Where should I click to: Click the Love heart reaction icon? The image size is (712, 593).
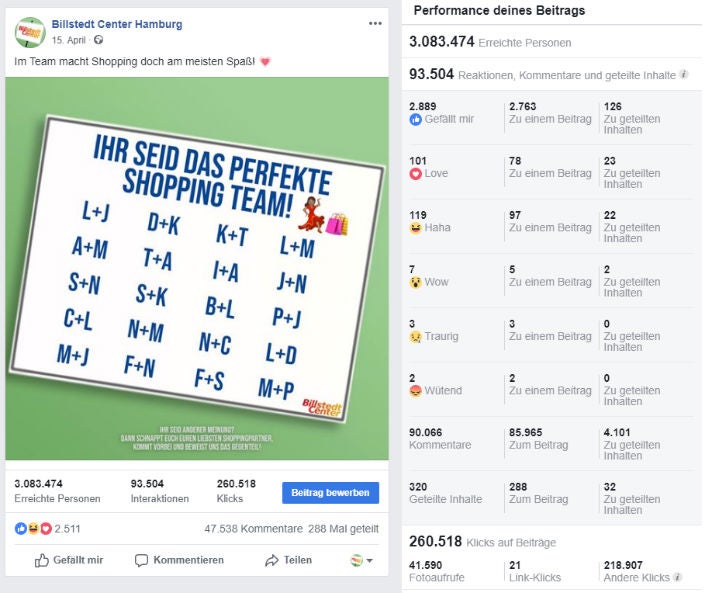416,174
